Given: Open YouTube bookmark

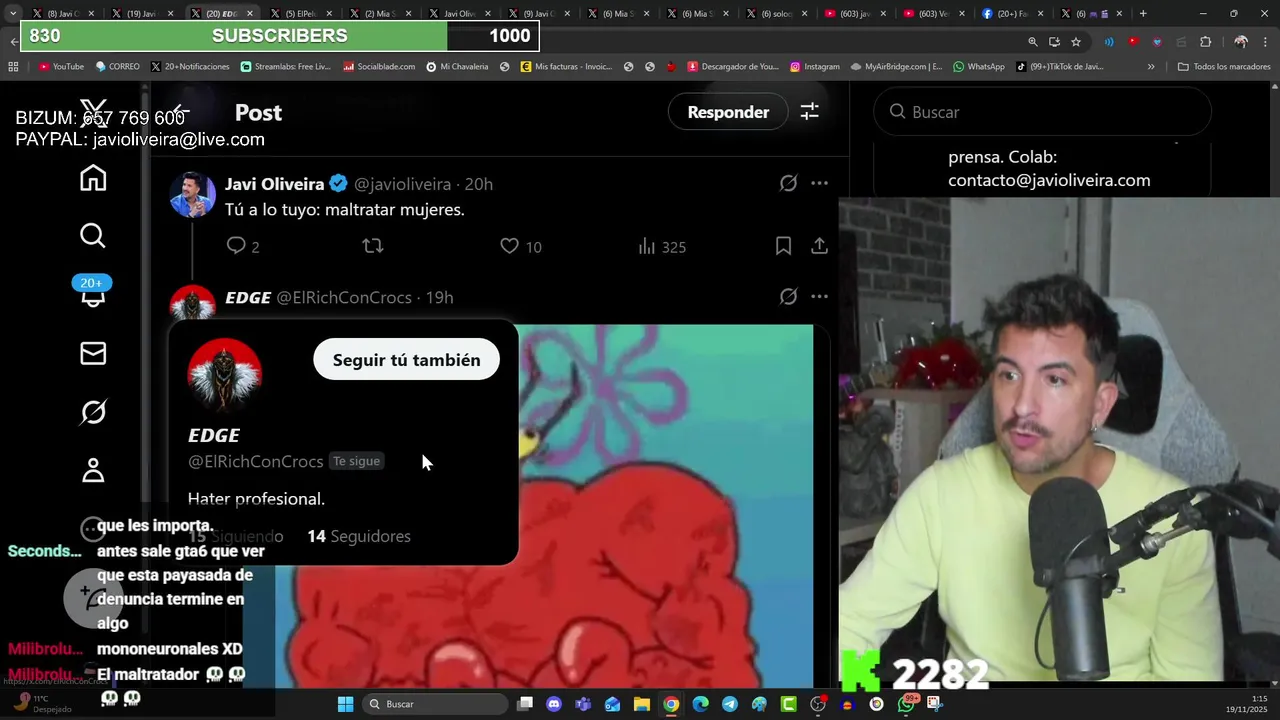Looking at the screenshot, I should coord(61,67).
